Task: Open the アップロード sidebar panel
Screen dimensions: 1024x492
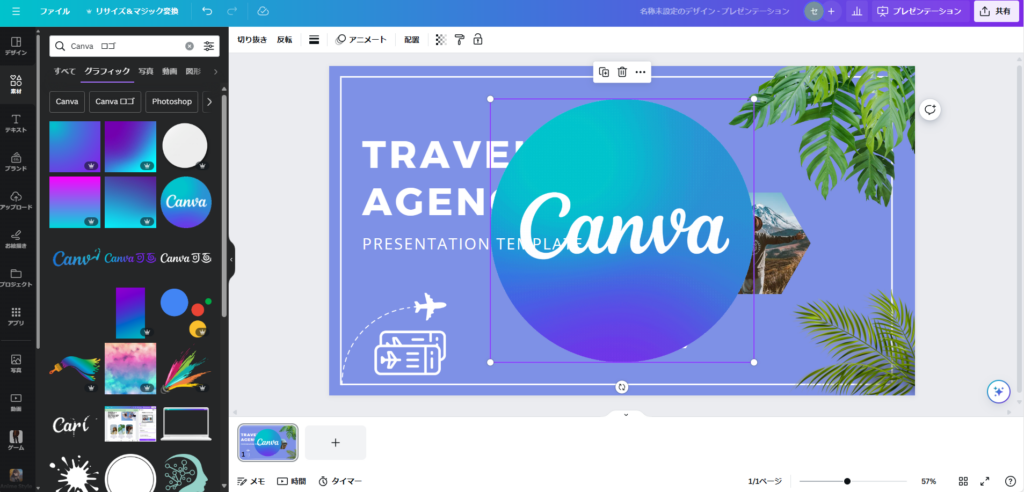Action: [x=16, y=200]
